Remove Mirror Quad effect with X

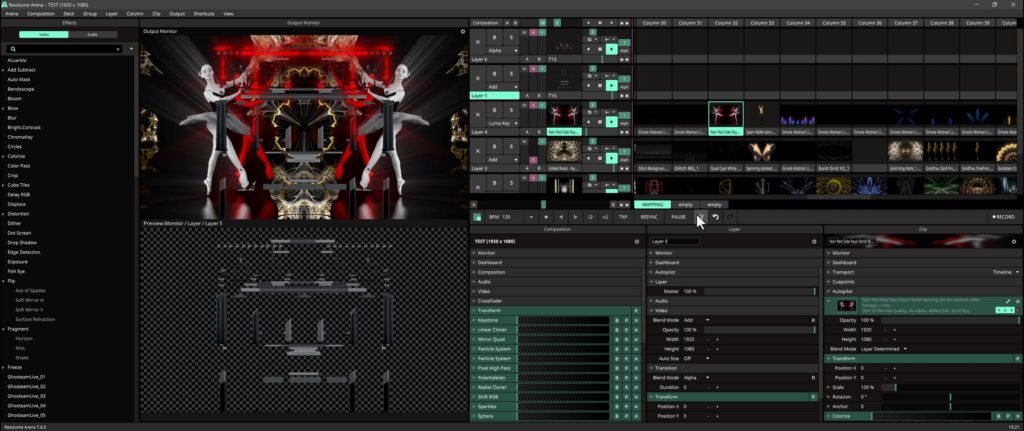point(635,340)
